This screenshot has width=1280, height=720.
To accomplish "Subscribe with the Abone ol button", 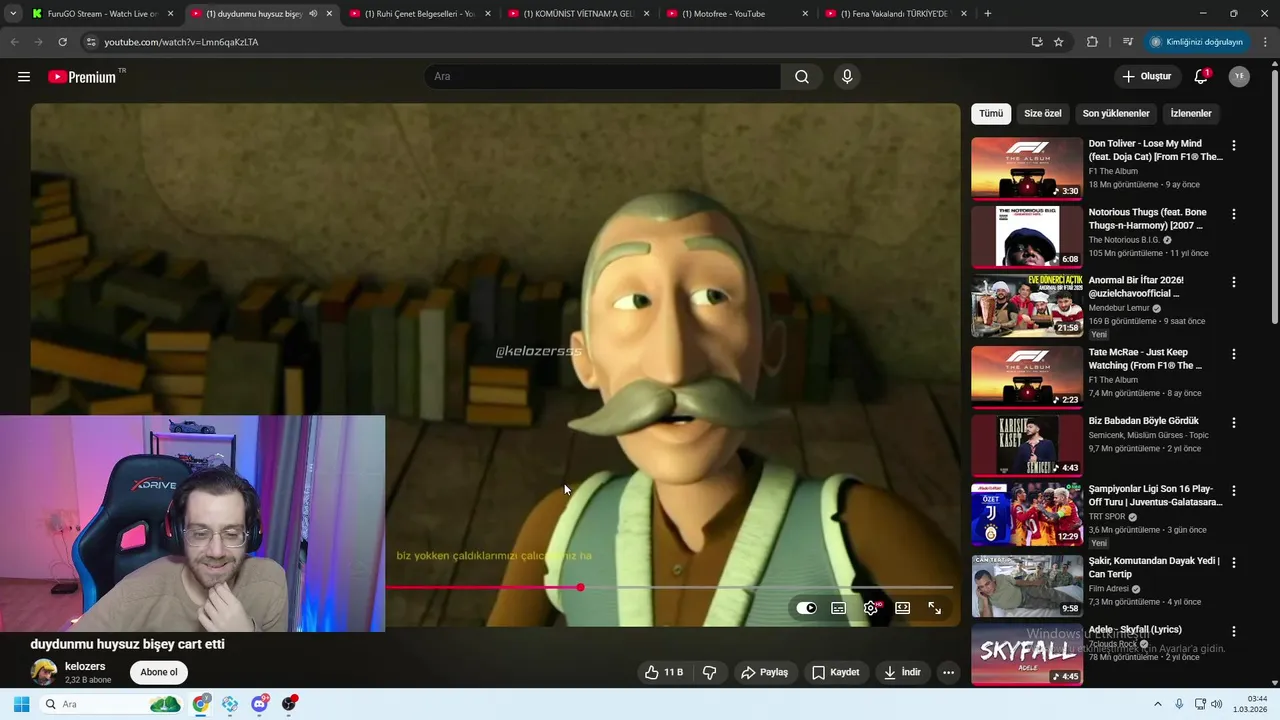I will 159,672.
